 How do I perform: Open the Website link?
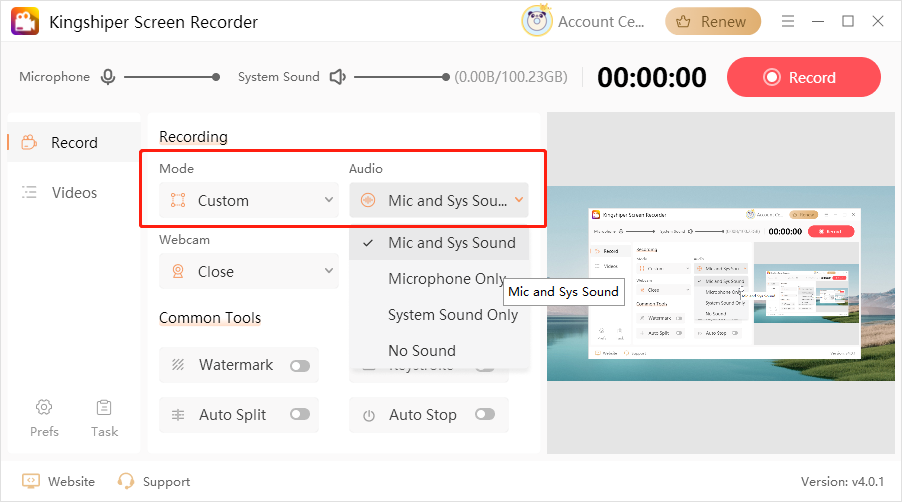pyautogui.click(x=71, y=481)
